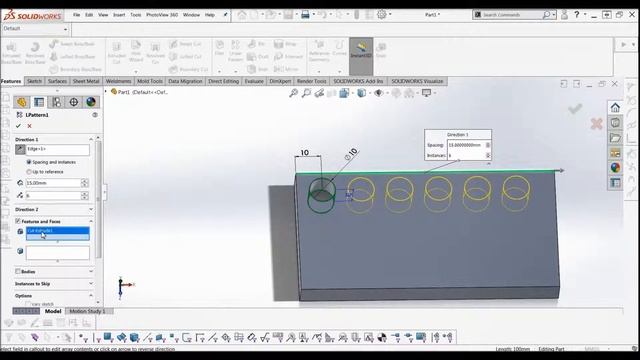Open the DisplayManager color sphere tab
640x360 pixels.
coord(91,102)
